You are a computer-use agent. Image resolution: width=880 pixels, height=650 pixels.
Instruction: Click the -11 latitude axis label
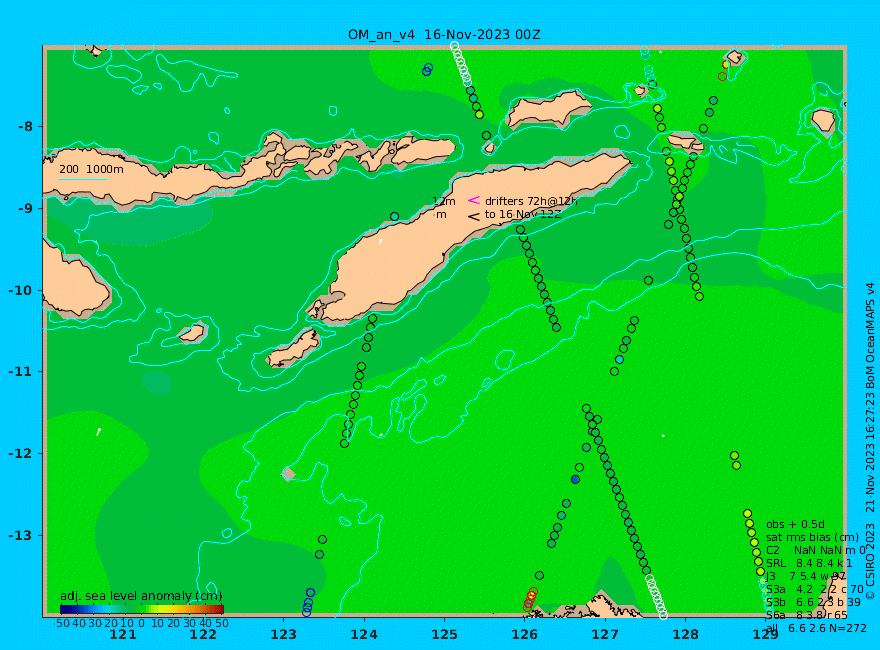pos(21,372)
